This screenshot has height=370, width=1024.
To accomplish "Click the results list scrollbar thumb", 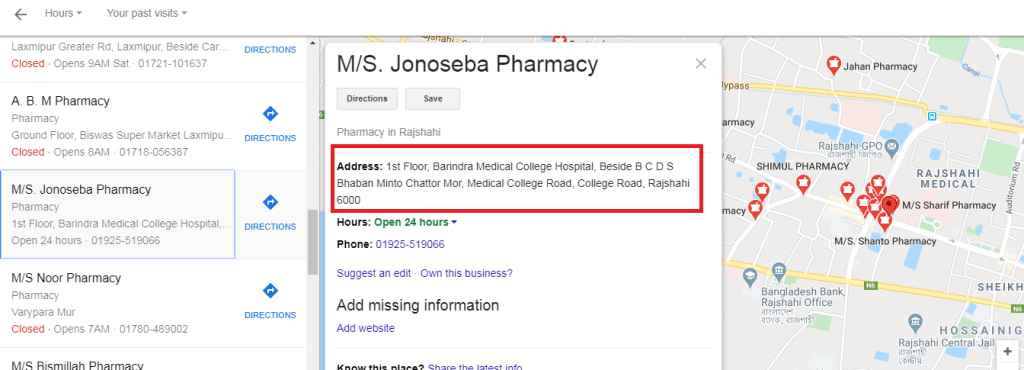I will [x=313, y=242].
